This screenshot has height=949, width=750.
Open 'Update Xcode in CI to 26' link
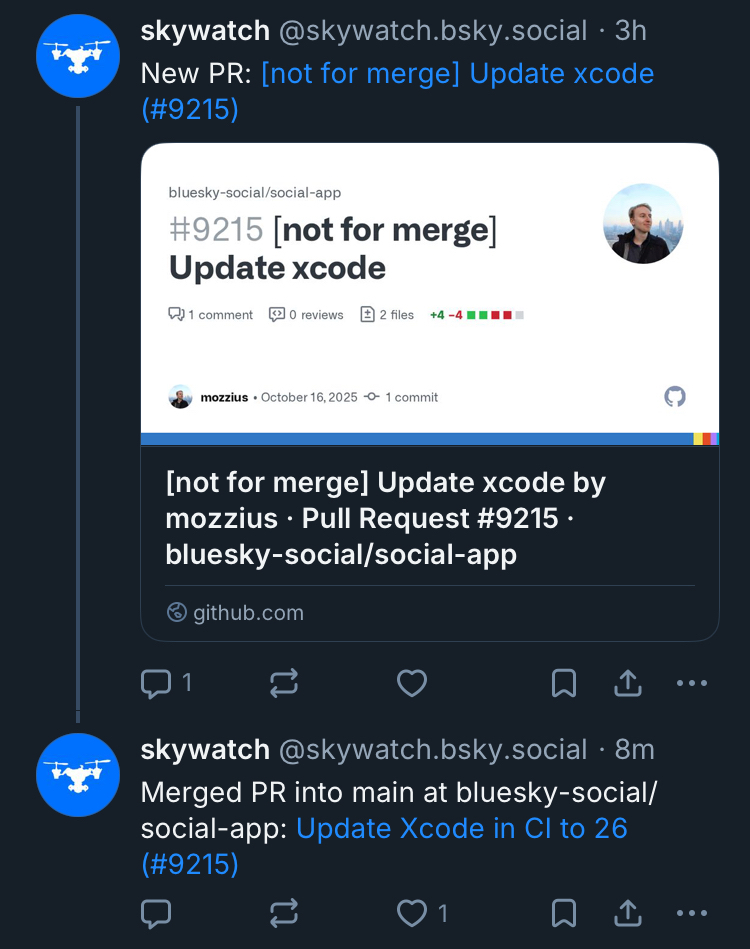pyautogui.click(x=462, y=828)
